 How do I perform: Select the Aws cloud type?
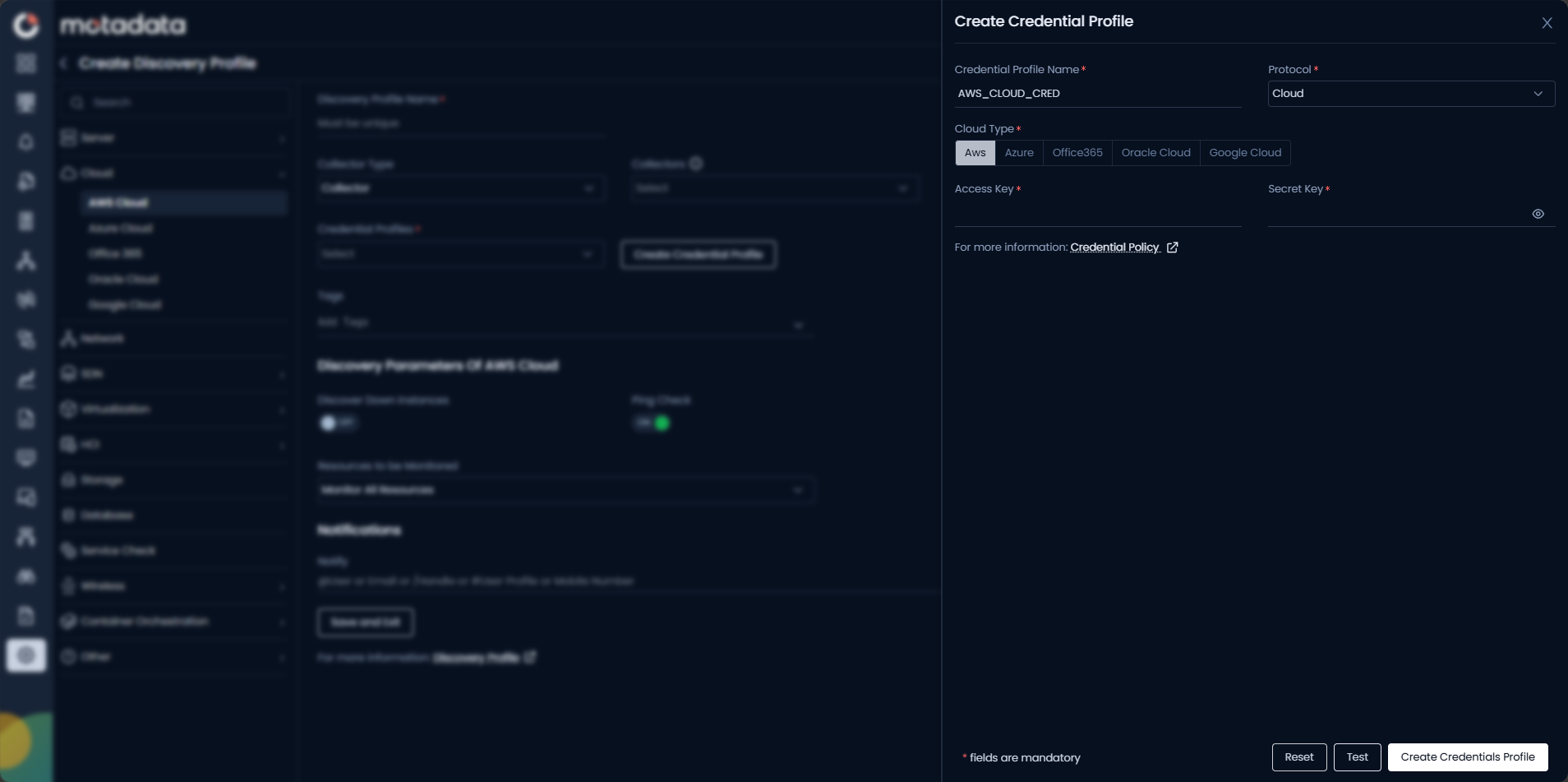pos(975,153)
